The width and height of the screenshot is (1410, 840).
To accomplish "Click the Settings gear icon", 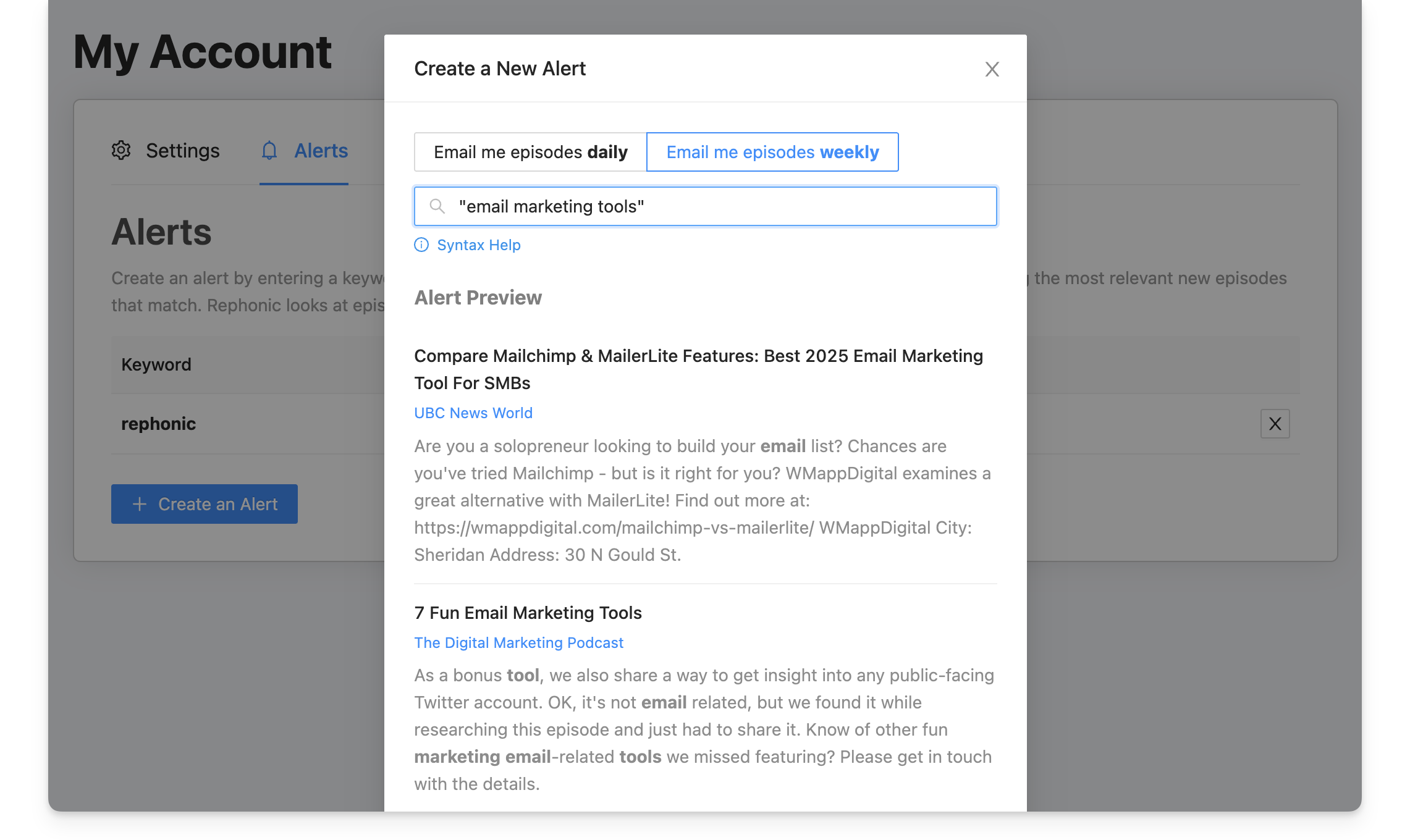I will [x=121, y=151].
